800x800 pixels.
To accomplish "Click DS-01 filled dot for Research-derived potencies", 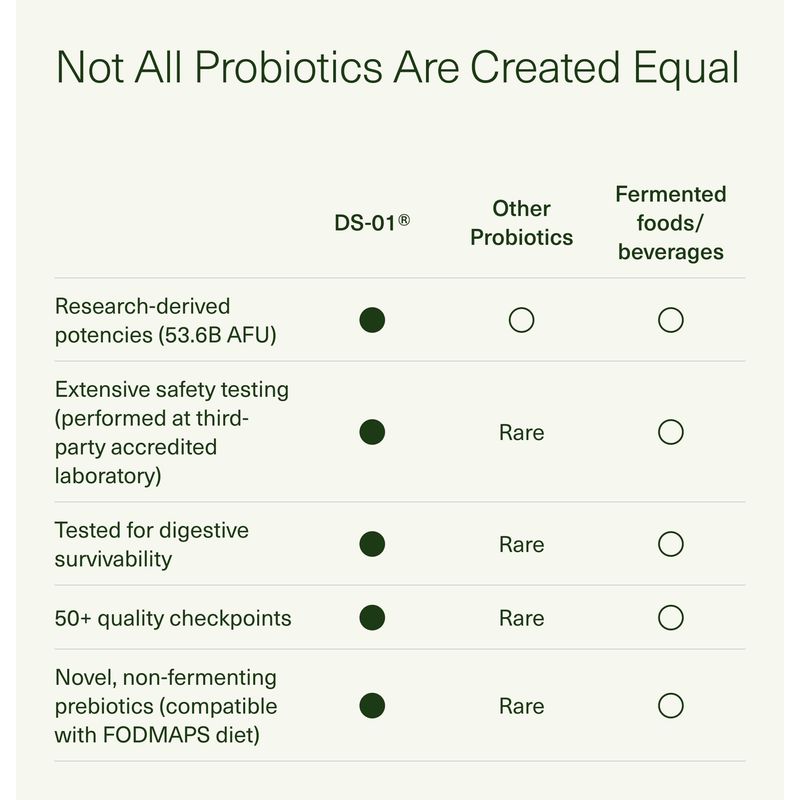I will 372,320.
